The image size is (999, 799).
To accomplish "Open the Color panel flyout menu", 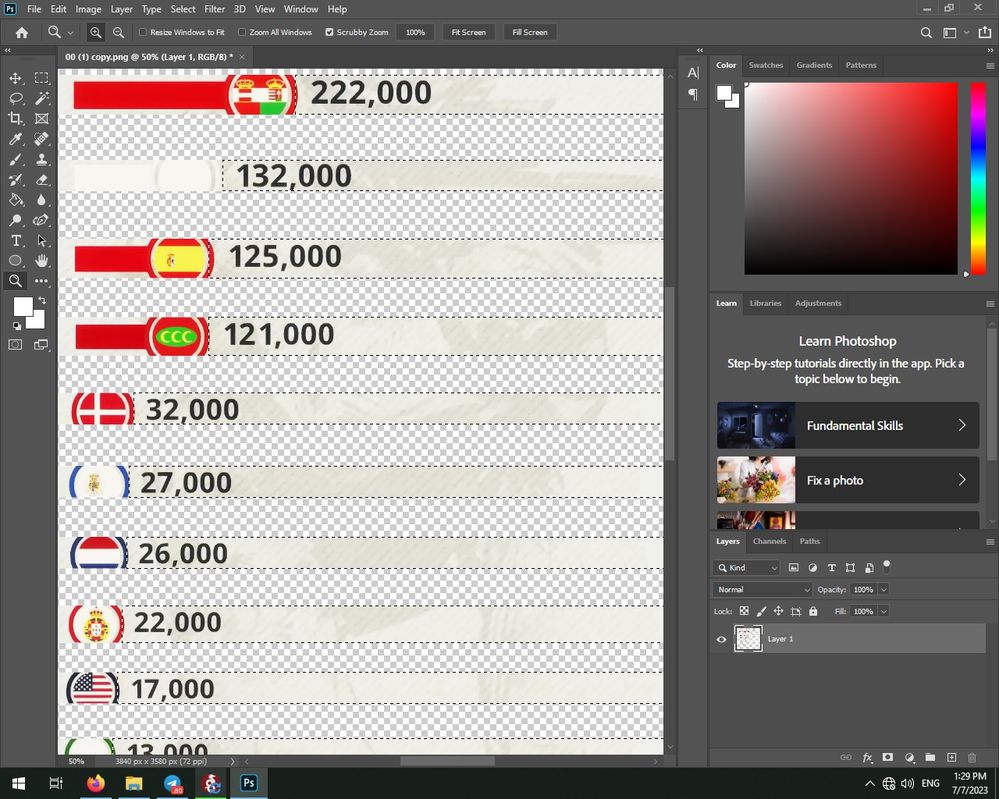I will coord(989,66).
